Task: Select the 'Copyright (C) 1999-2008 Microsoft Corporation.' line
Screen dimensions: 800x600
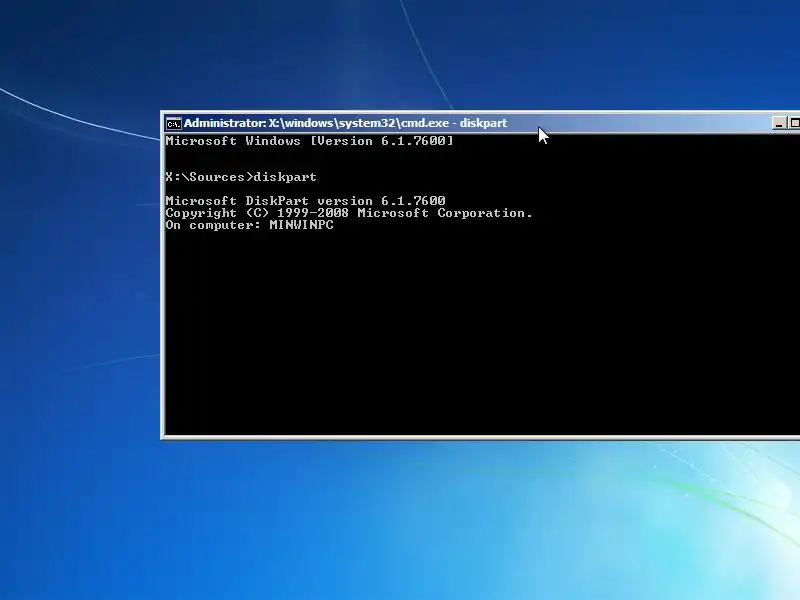Action: (x=349, y=213)
